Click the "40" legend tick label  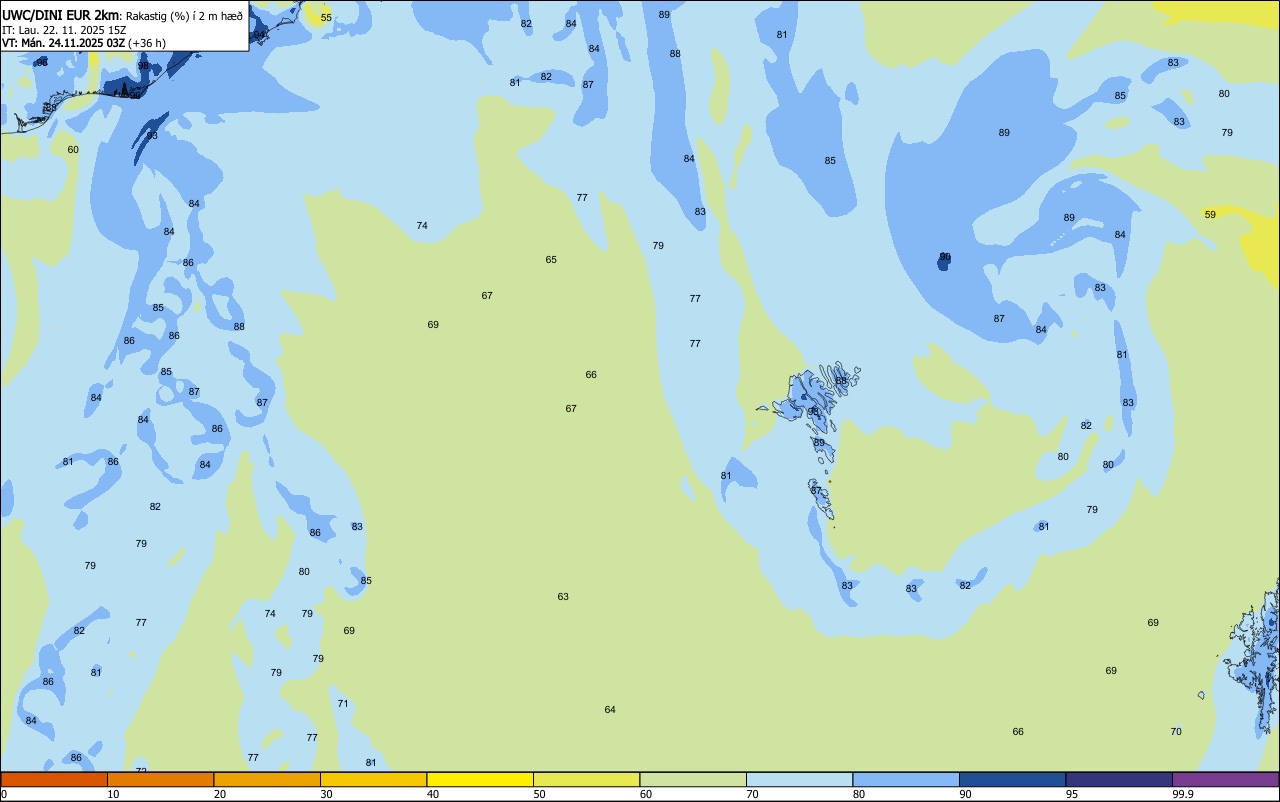point(433,794)
